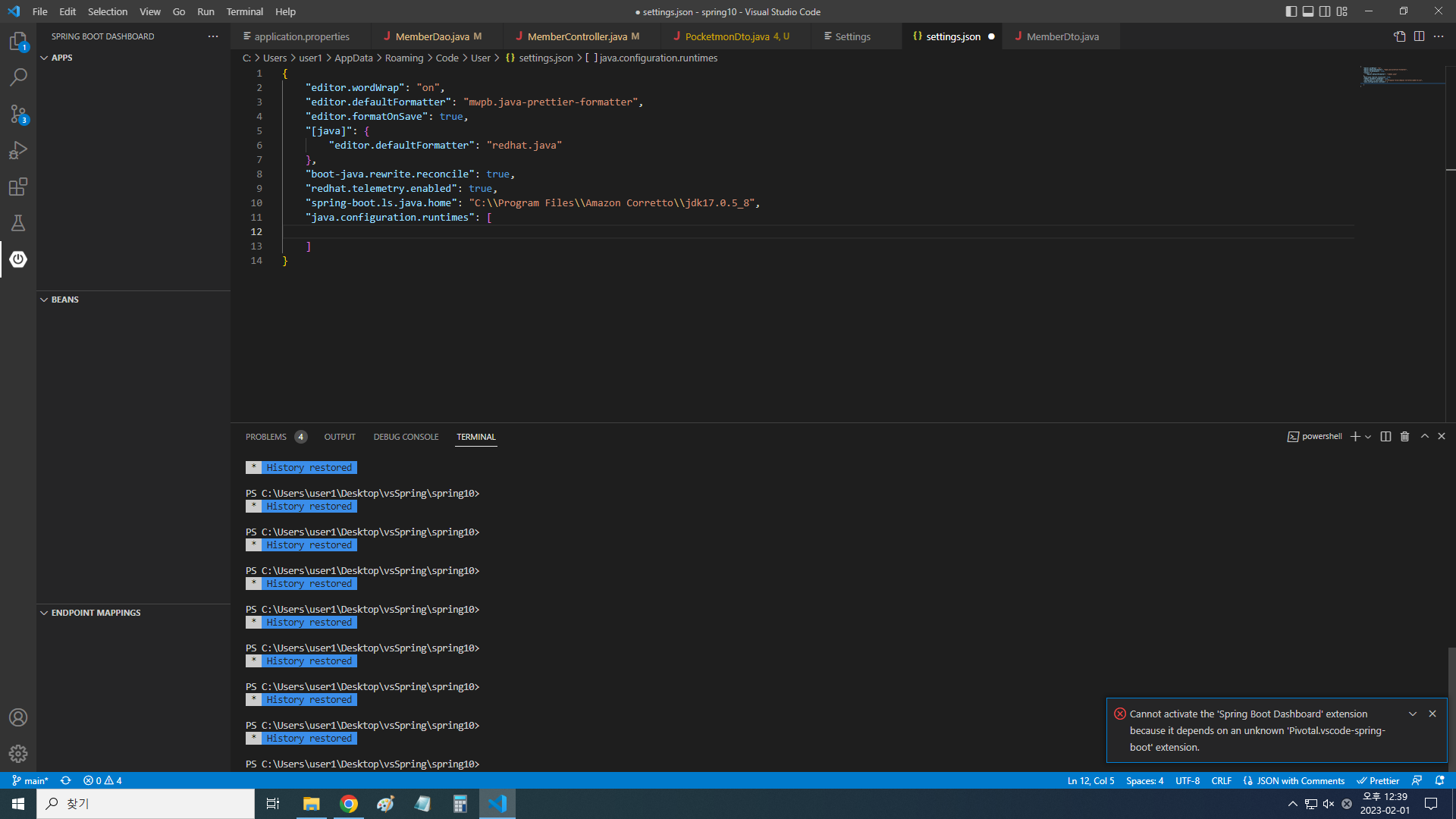Screen dimensions: 1456x819
Task: Open the File menu
Action: 40,11
